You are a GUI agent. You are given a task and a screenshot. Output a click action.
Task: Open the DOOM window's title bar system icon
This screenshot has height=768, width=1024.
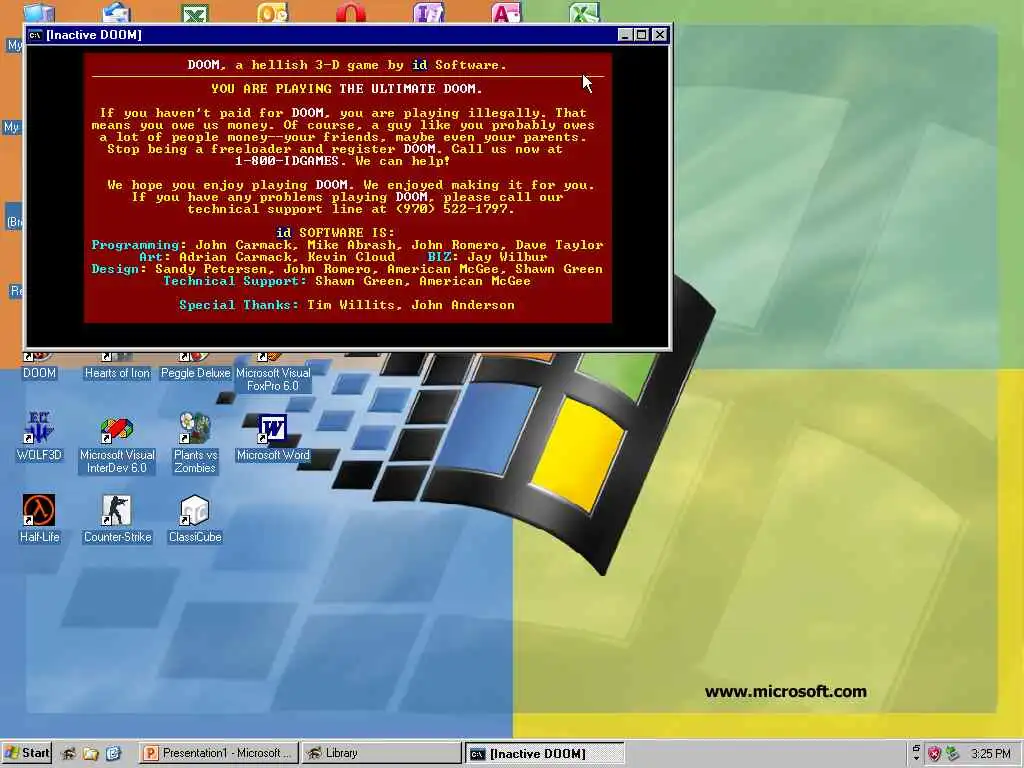(x=35, y=35)
